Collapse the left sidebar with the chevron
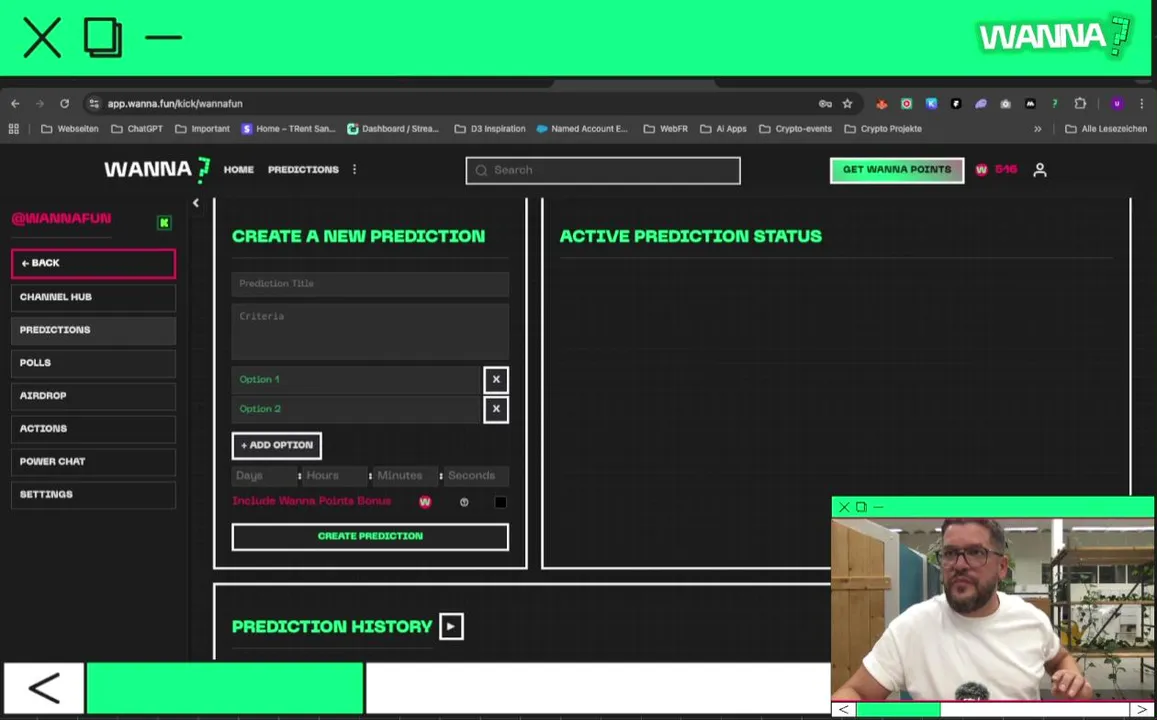 196,203
